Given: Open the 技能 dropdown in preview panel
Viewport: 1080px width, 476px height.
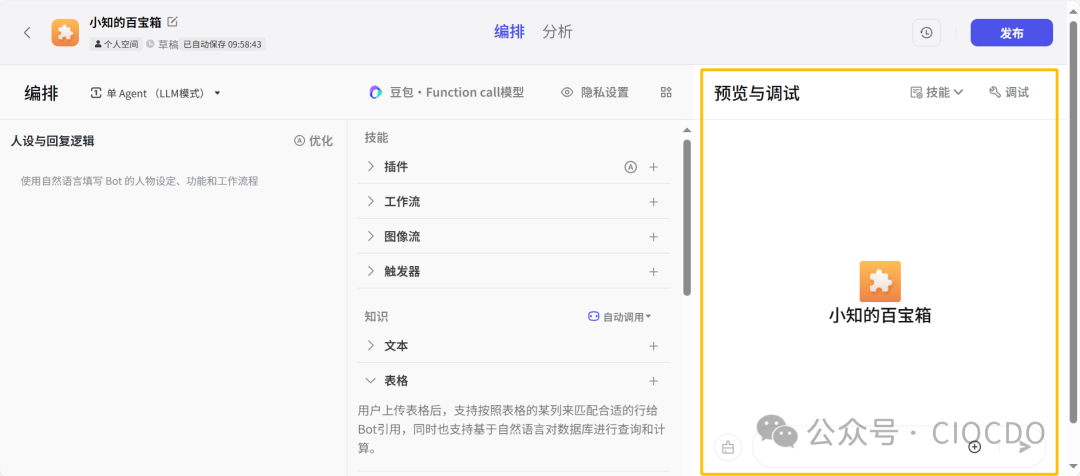Looking at the screenshot, I should point(937,92).
